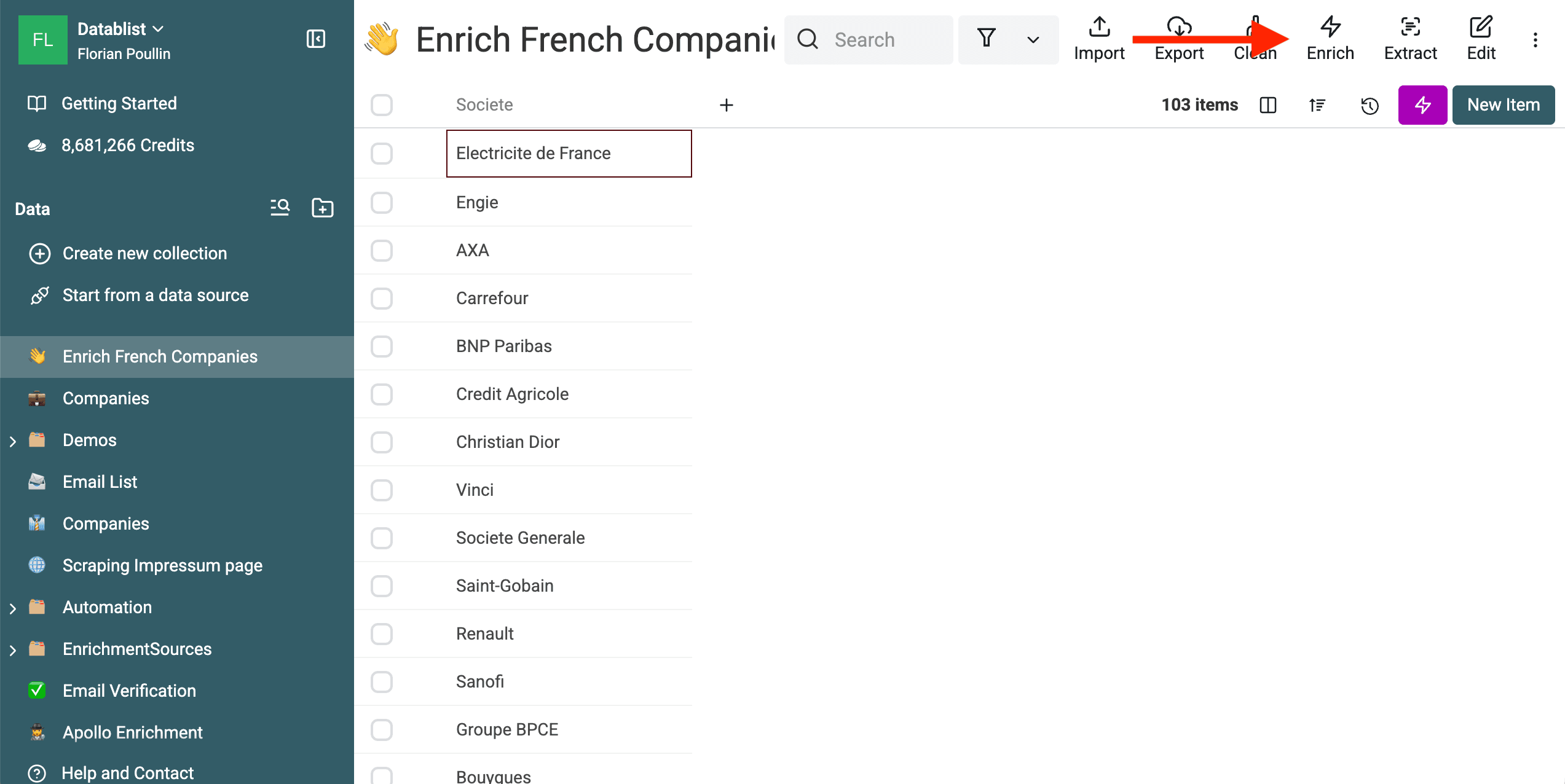Select the Carrefour row checkbox
Screen dimensions: 1565x784
(382, 299)
